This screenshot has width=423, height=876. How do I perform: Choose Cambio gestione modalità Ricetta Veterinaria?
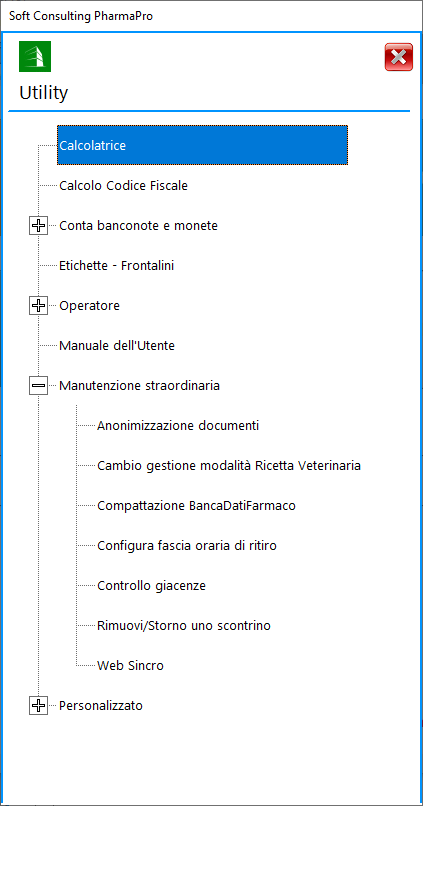[x=229, y=465]
